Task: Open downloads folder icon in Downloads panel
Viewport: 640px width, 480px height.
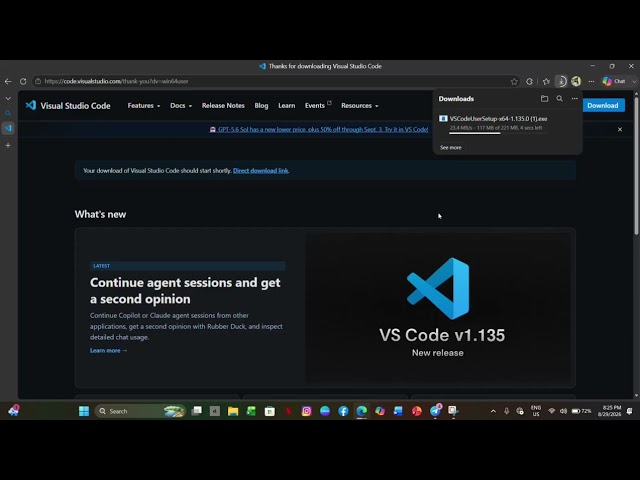Action: click(x=544, y=98)
